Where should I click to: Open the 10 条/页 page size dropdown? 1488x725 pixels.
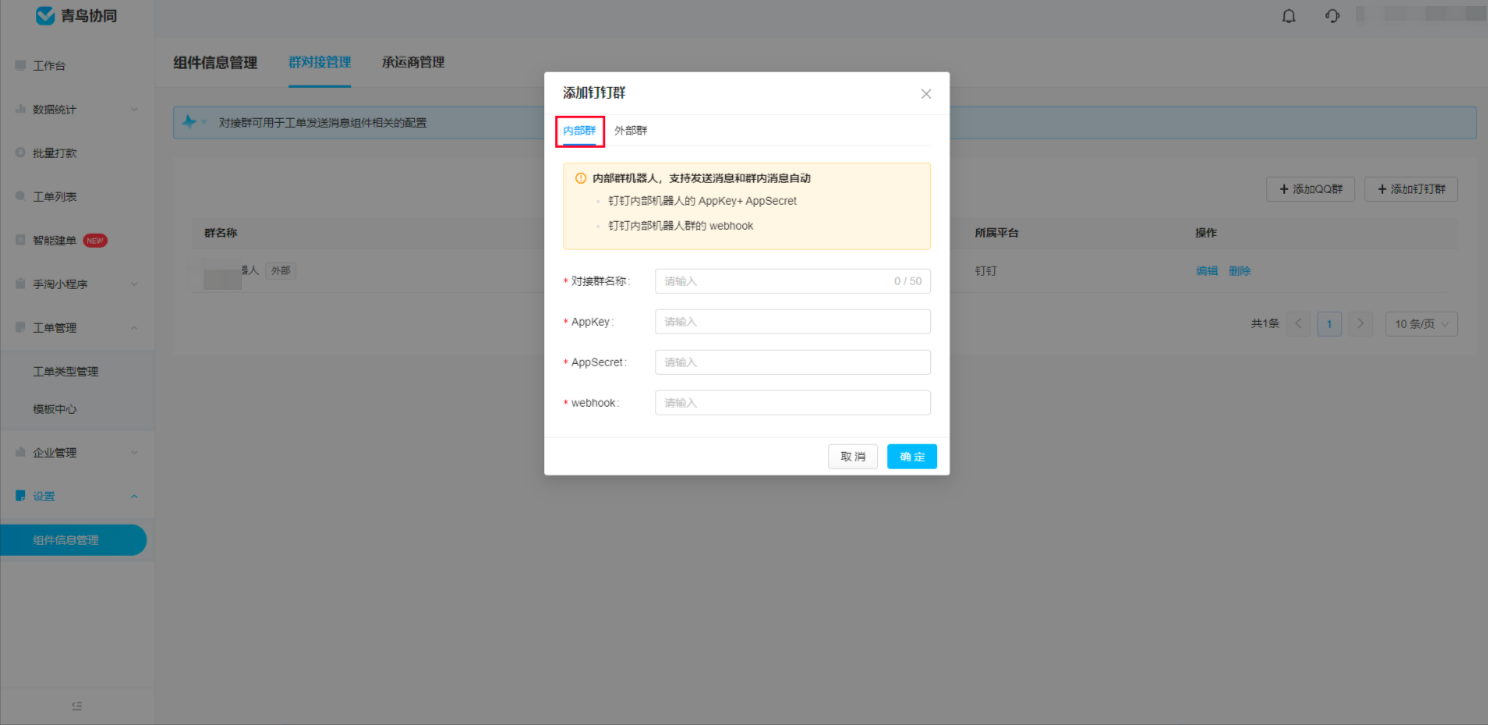(1421, 324)
